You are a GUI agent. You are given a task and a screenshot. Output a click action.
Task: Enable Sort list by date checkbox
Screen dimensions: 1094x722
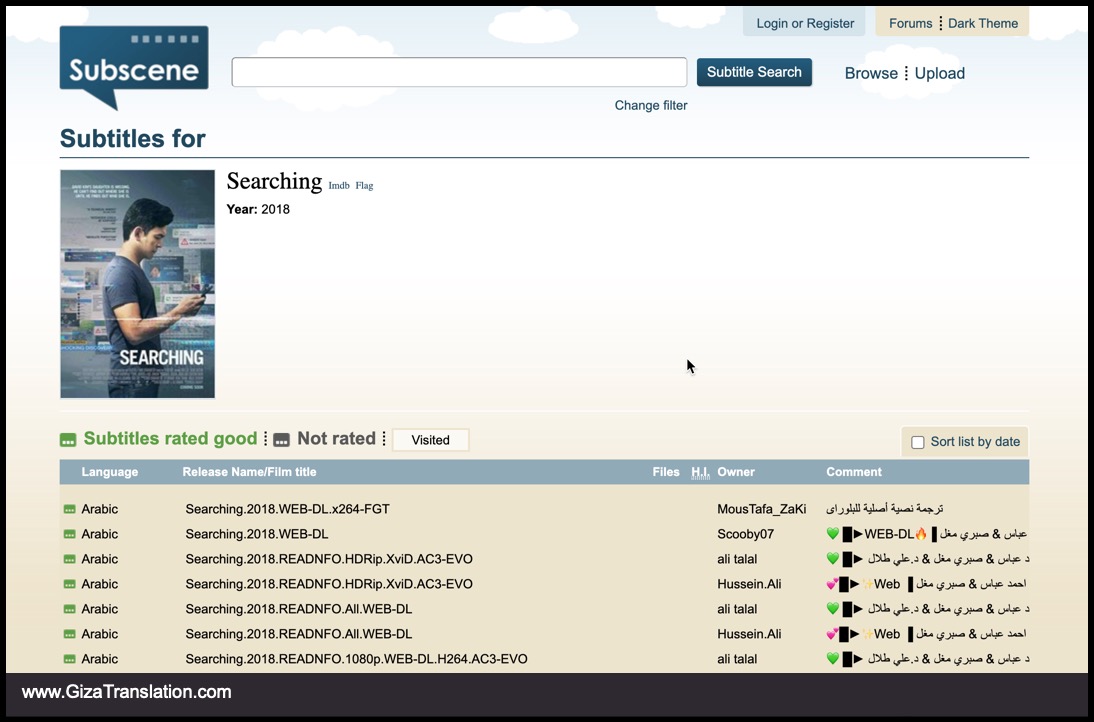[x=918, y=442]
